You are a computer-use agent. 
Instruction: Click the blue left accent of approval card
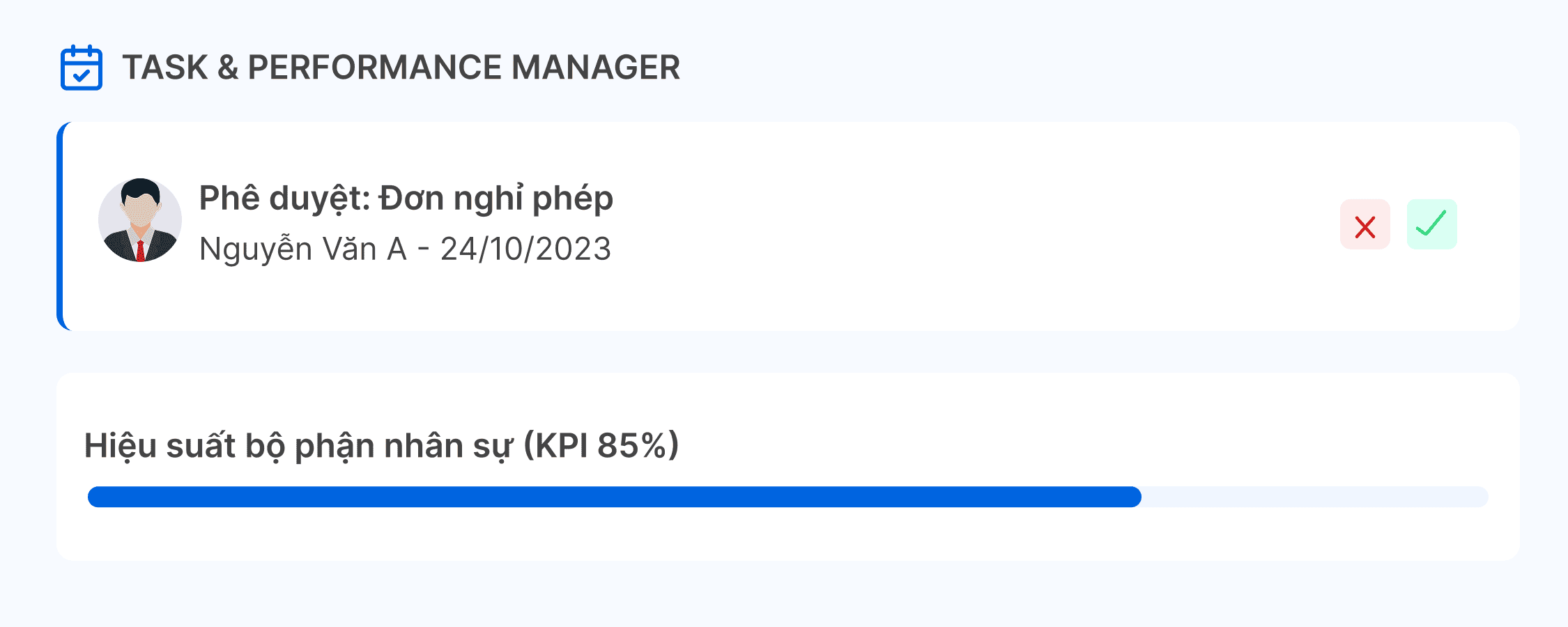click(61, 226)
